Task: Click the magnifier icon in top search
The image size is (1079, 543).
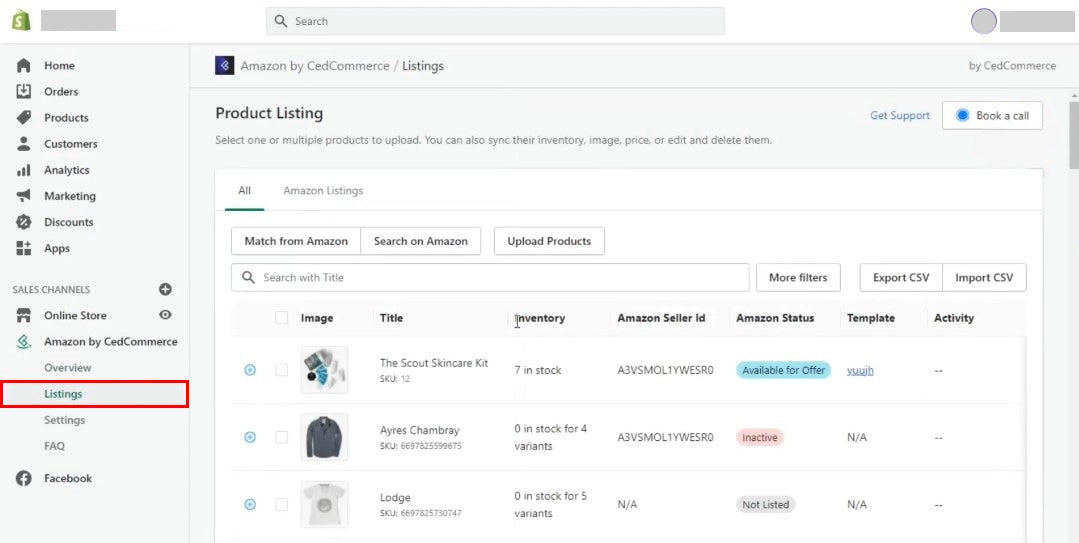Action: coord(281,21)
